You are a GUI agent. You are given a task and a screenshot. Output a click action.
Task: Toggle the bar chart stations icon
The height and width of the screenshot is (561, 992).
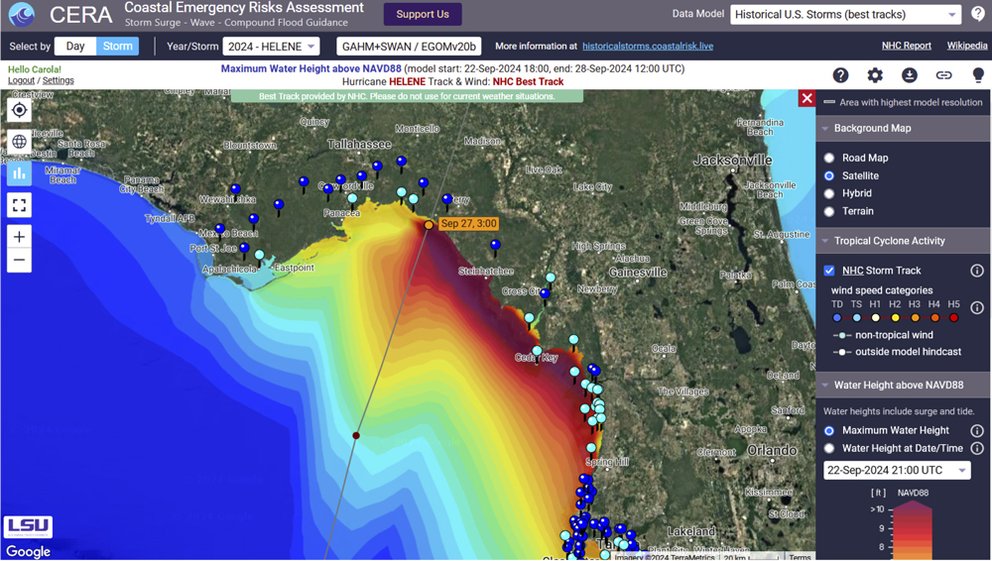pyautogui.click(x=19, y=173)
